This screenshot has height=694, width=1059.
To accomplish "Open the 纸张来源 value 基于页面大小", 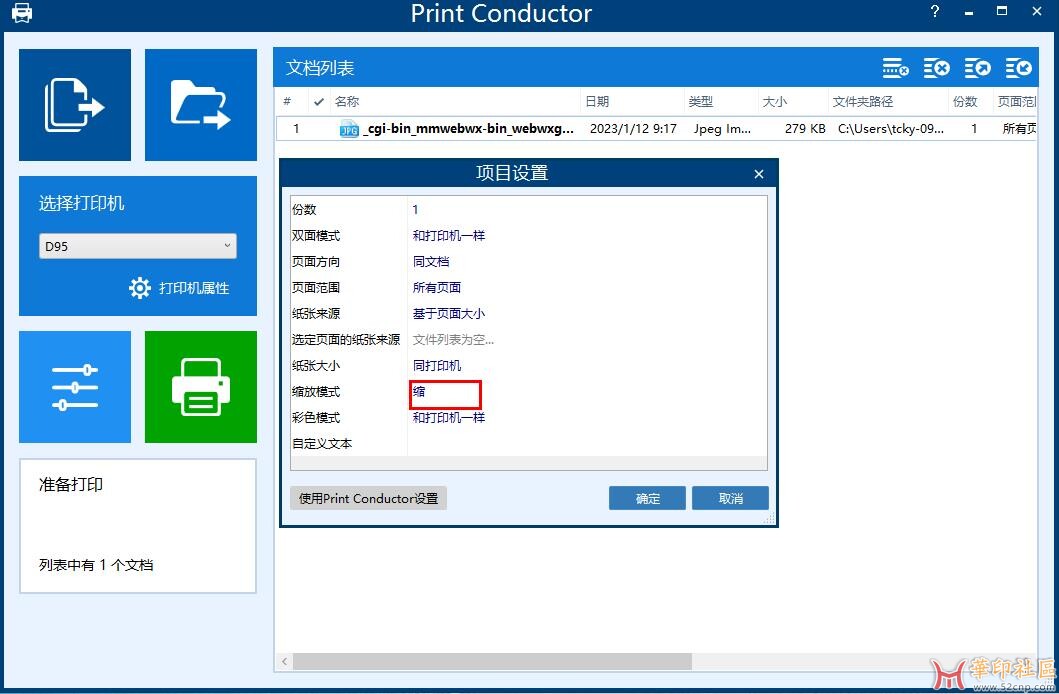I will click(x=587, y=313).
